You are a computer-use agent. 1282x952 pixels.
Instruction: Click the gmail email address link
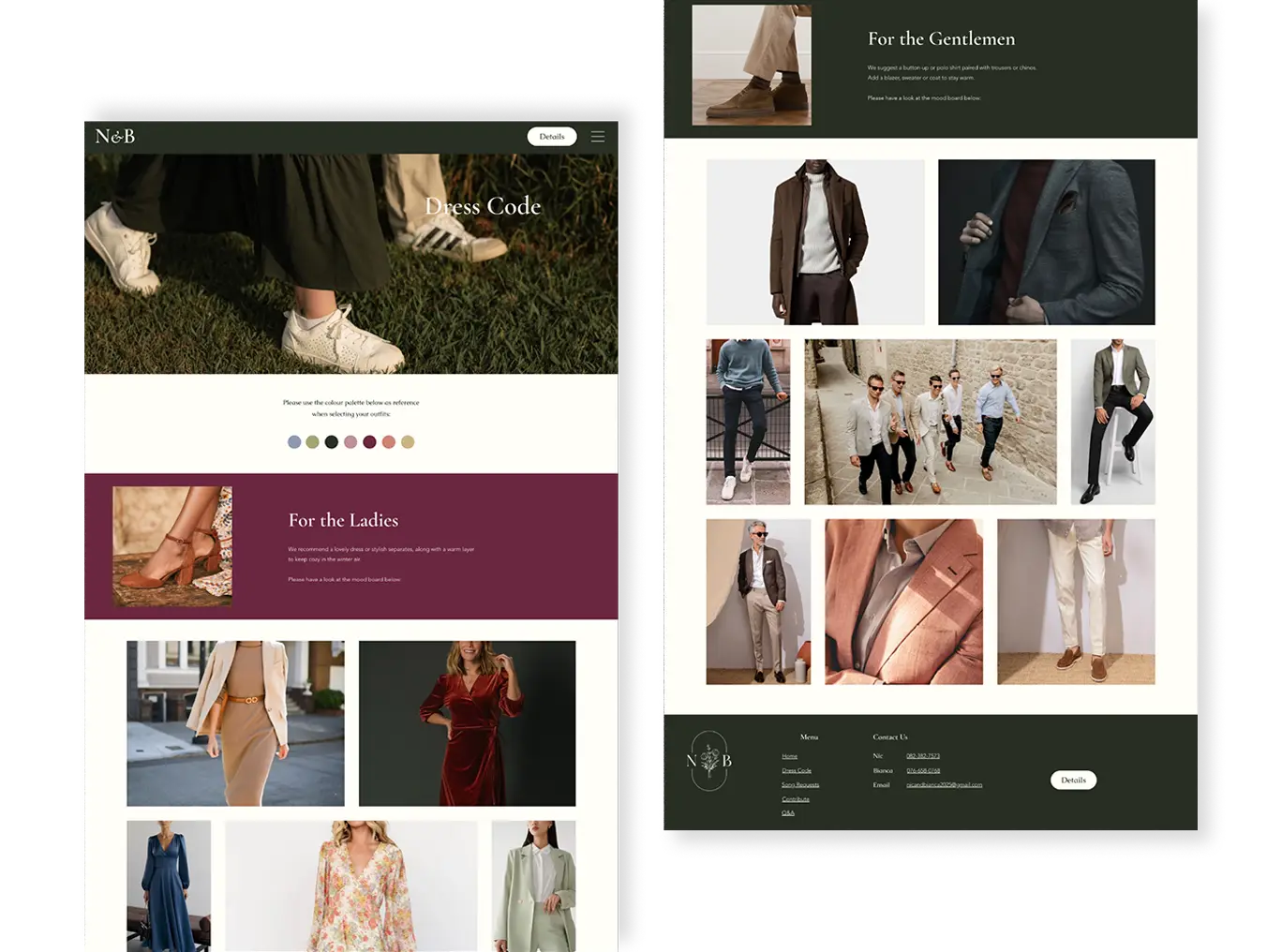[945, 785]
